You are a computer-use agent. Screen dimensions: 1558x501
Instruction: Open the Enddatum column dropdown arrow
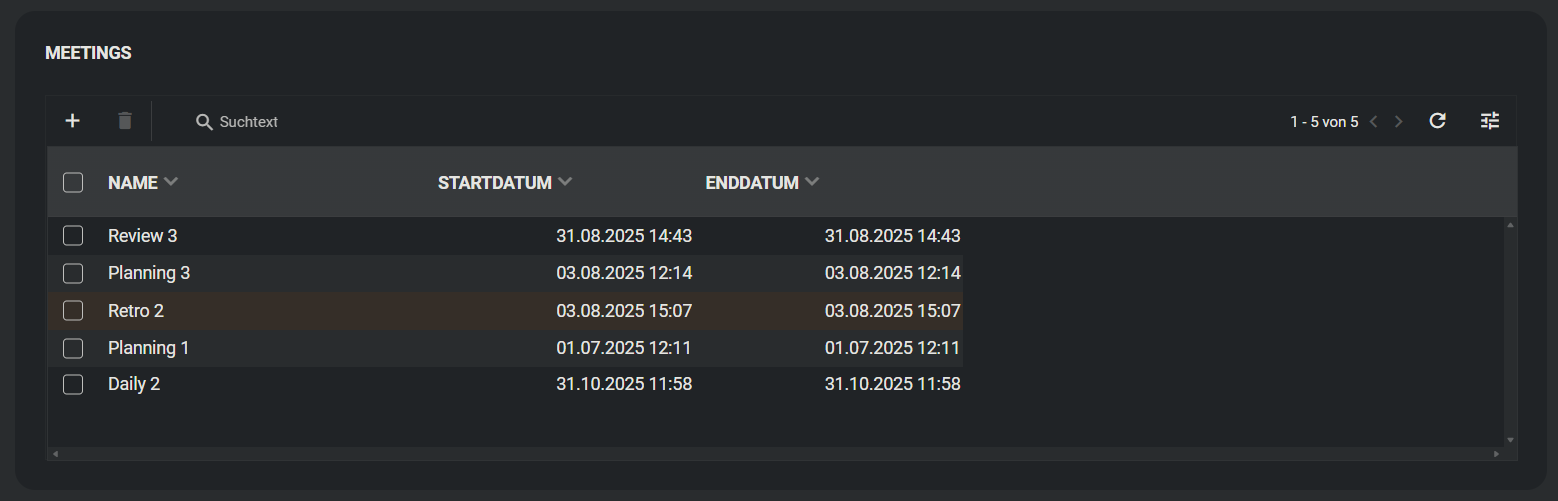tap(812, 182)
